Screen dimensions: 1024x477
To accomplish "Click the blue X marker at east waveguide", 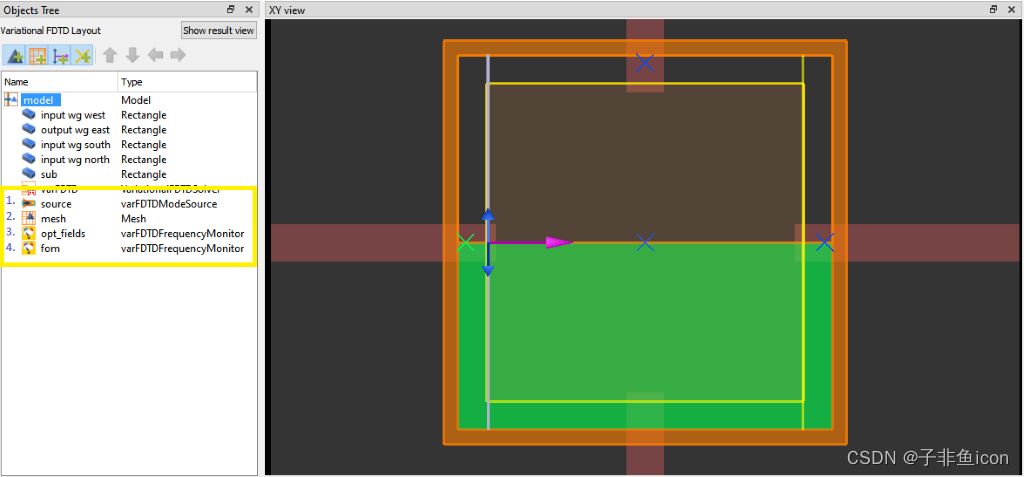I will (825, 243).
